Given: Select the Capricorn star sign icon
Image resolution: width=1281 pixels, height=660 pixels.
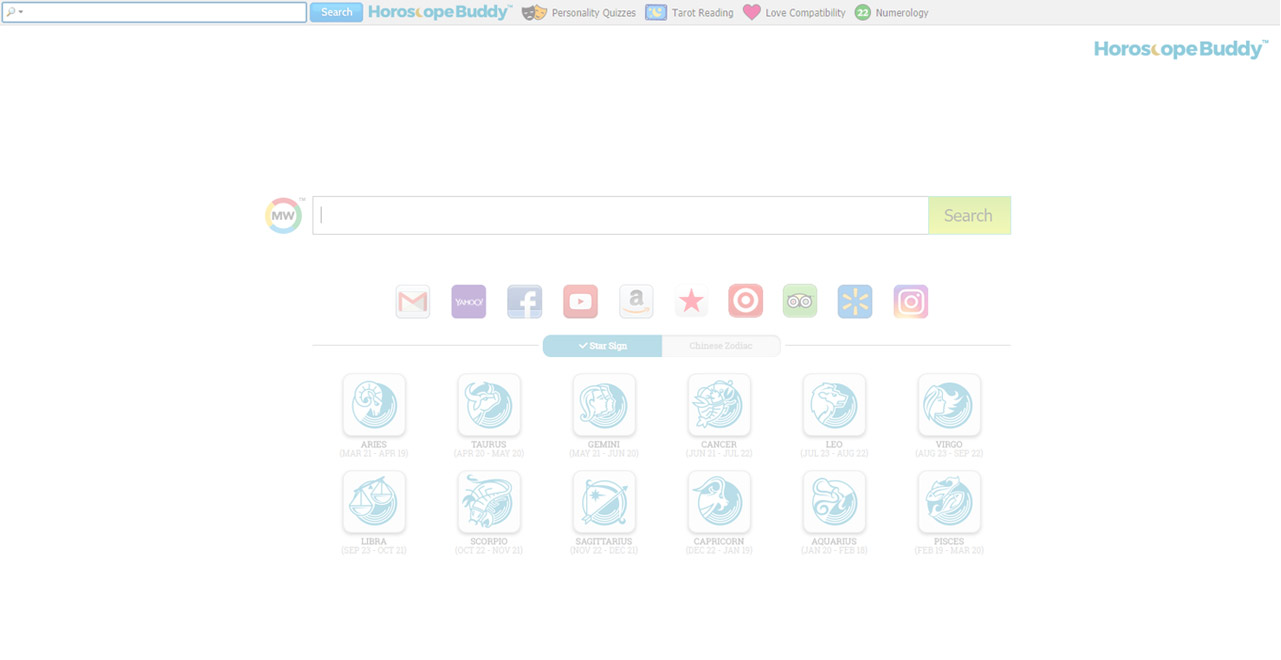Looking at the screenshot, I should [x=719, y=502].
